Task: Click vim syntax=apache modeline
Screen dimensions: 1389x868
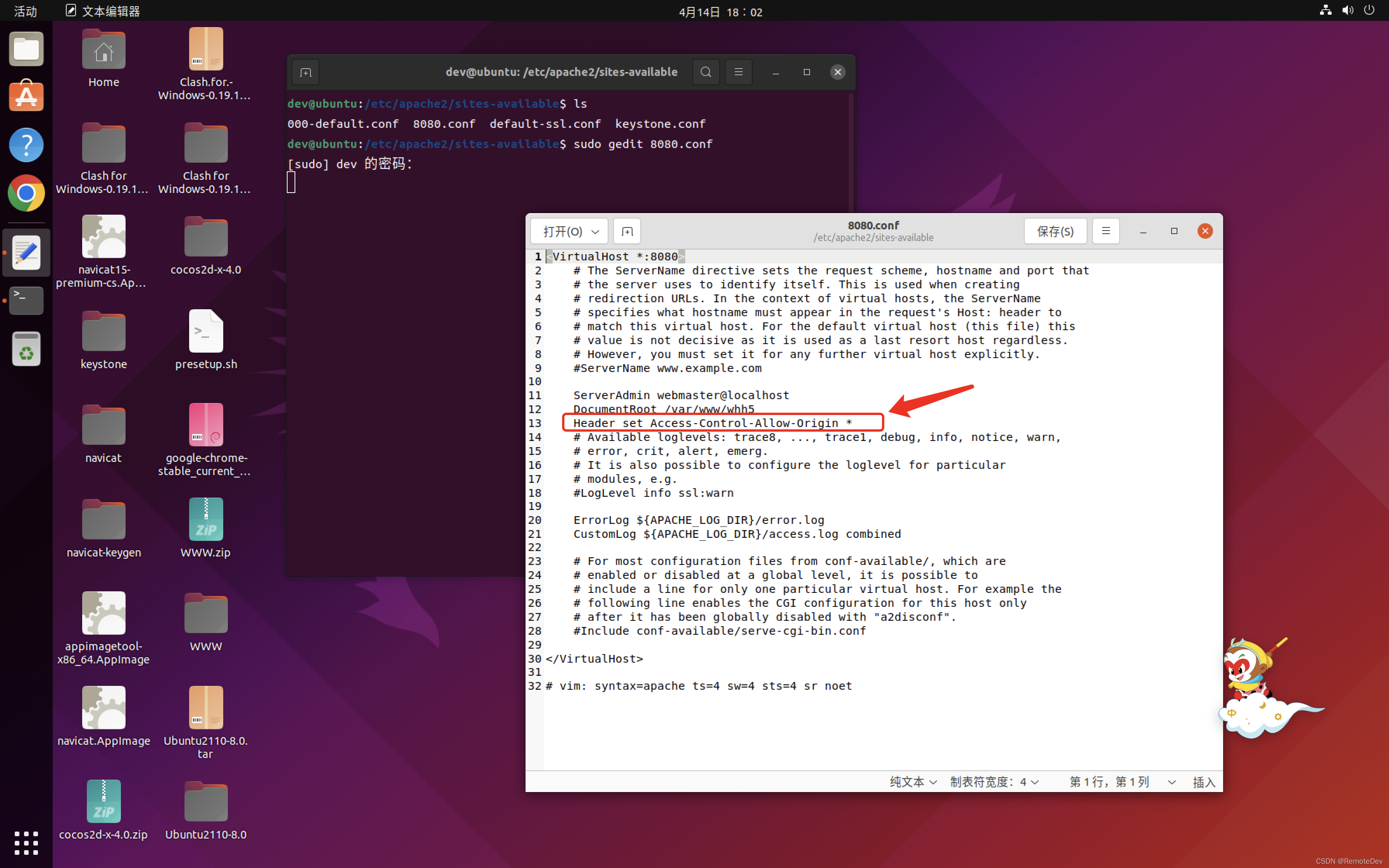Action: [x=698, y=686]
